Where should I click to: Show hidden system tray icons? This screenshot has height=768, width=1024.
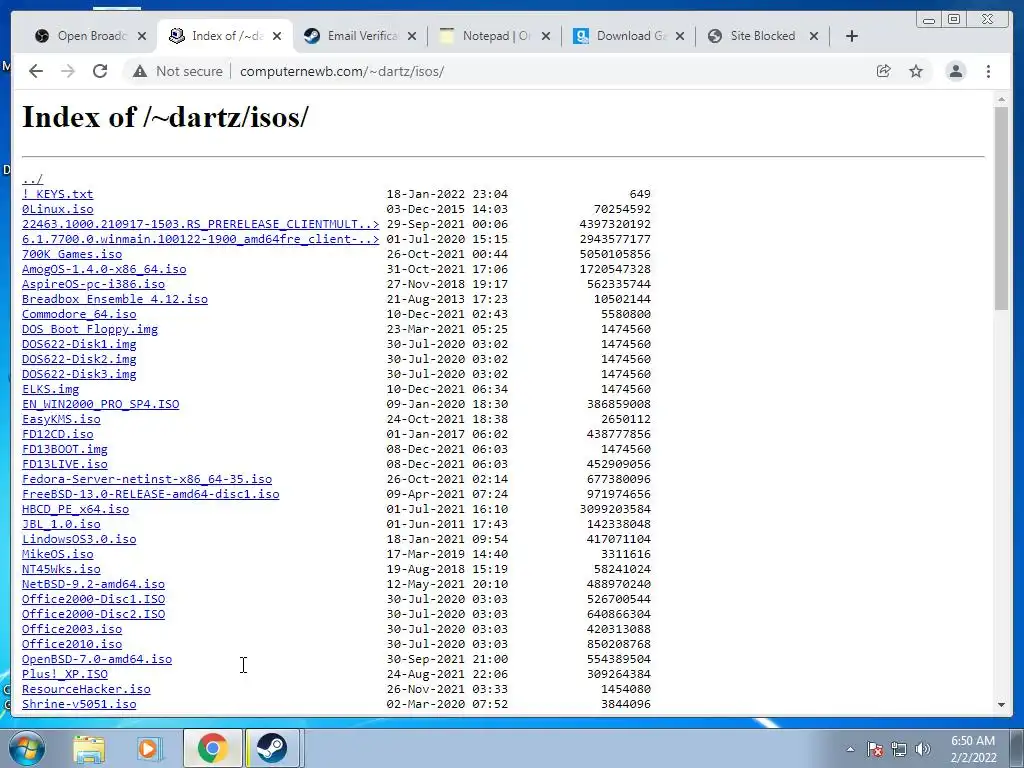[850, 750]
